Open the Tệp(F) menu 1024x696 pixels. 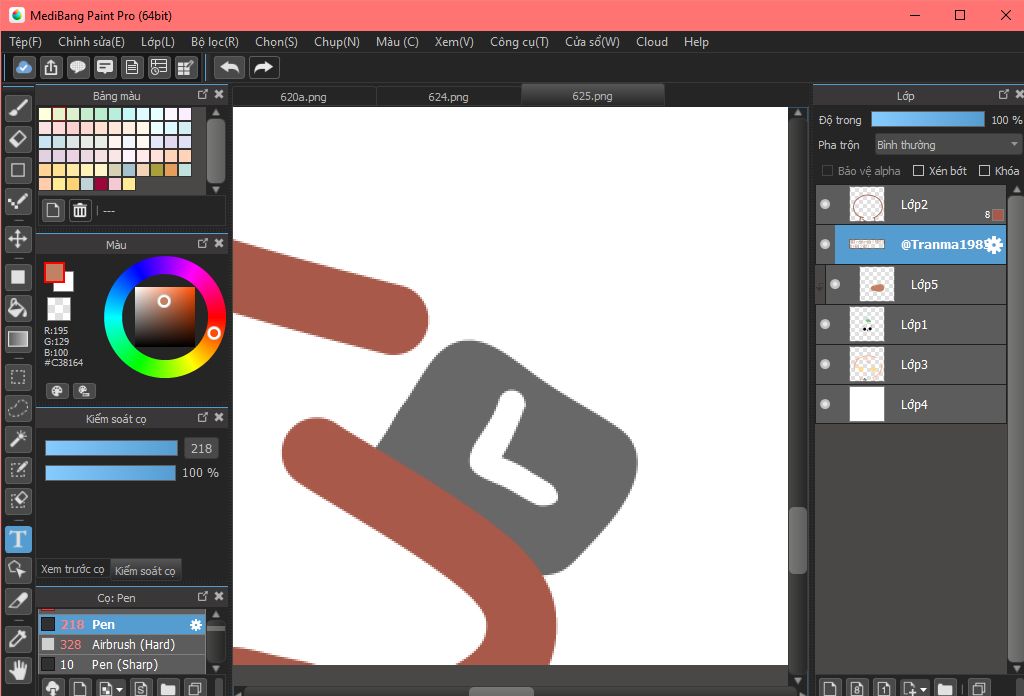click(25, 42)
